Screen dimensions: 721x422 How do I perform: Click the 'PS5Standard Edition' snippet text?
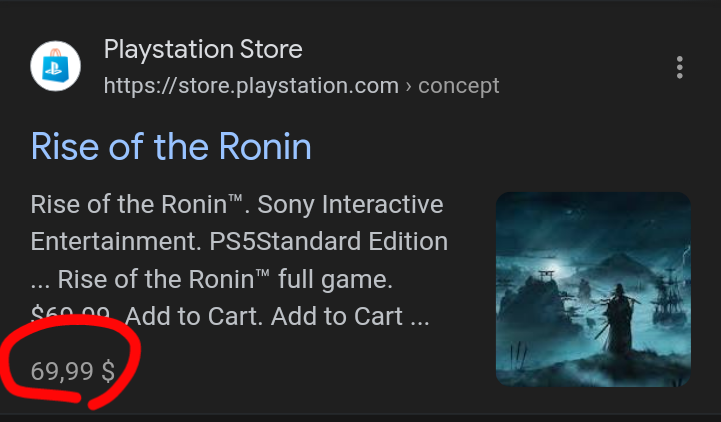click(x=328, y=241)
